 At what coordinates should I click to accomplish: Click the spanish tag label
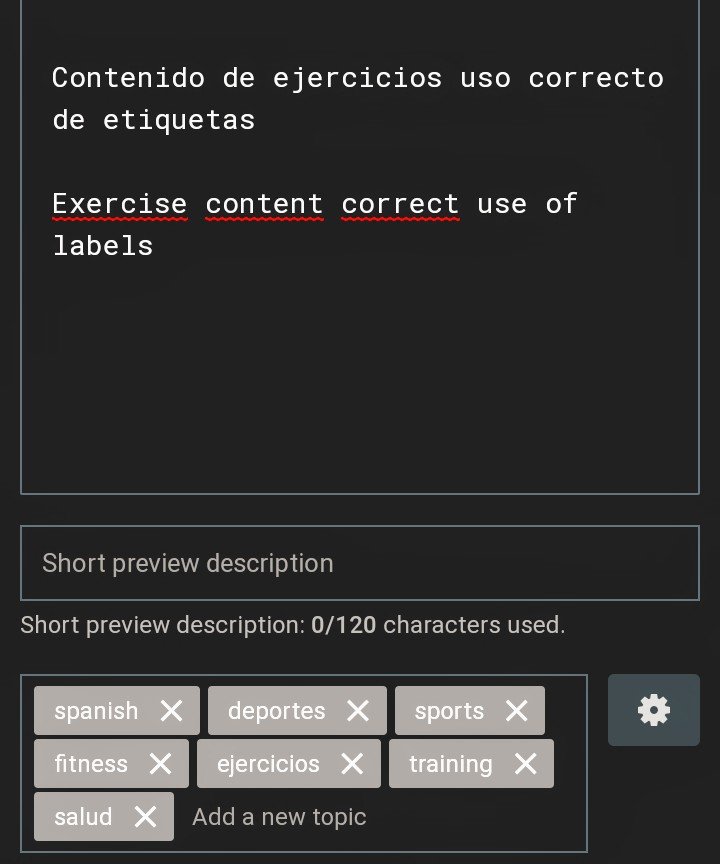coord(96,711)
